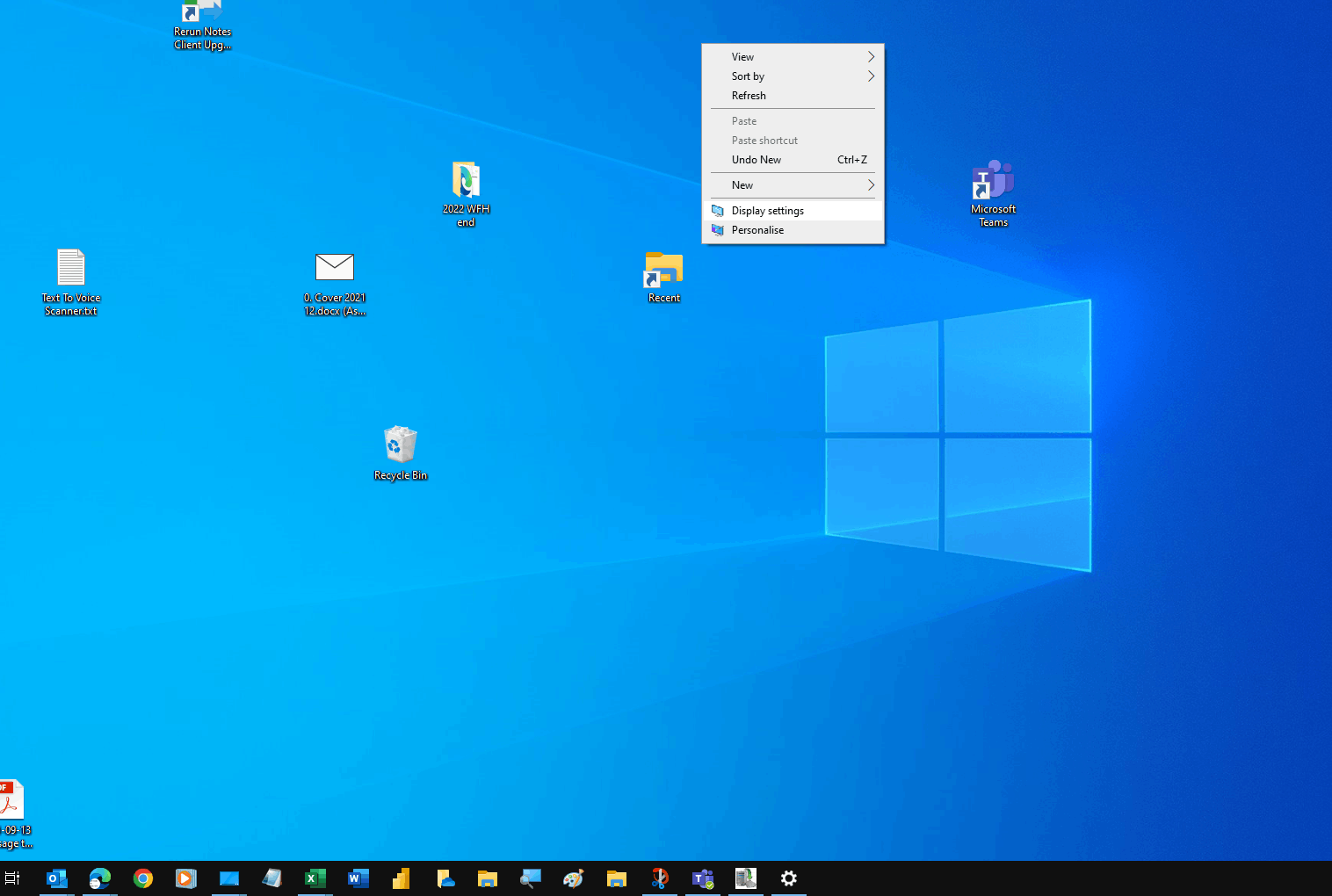
Task: Open Google Chrome from the taskbar
Action: point(143,878)
